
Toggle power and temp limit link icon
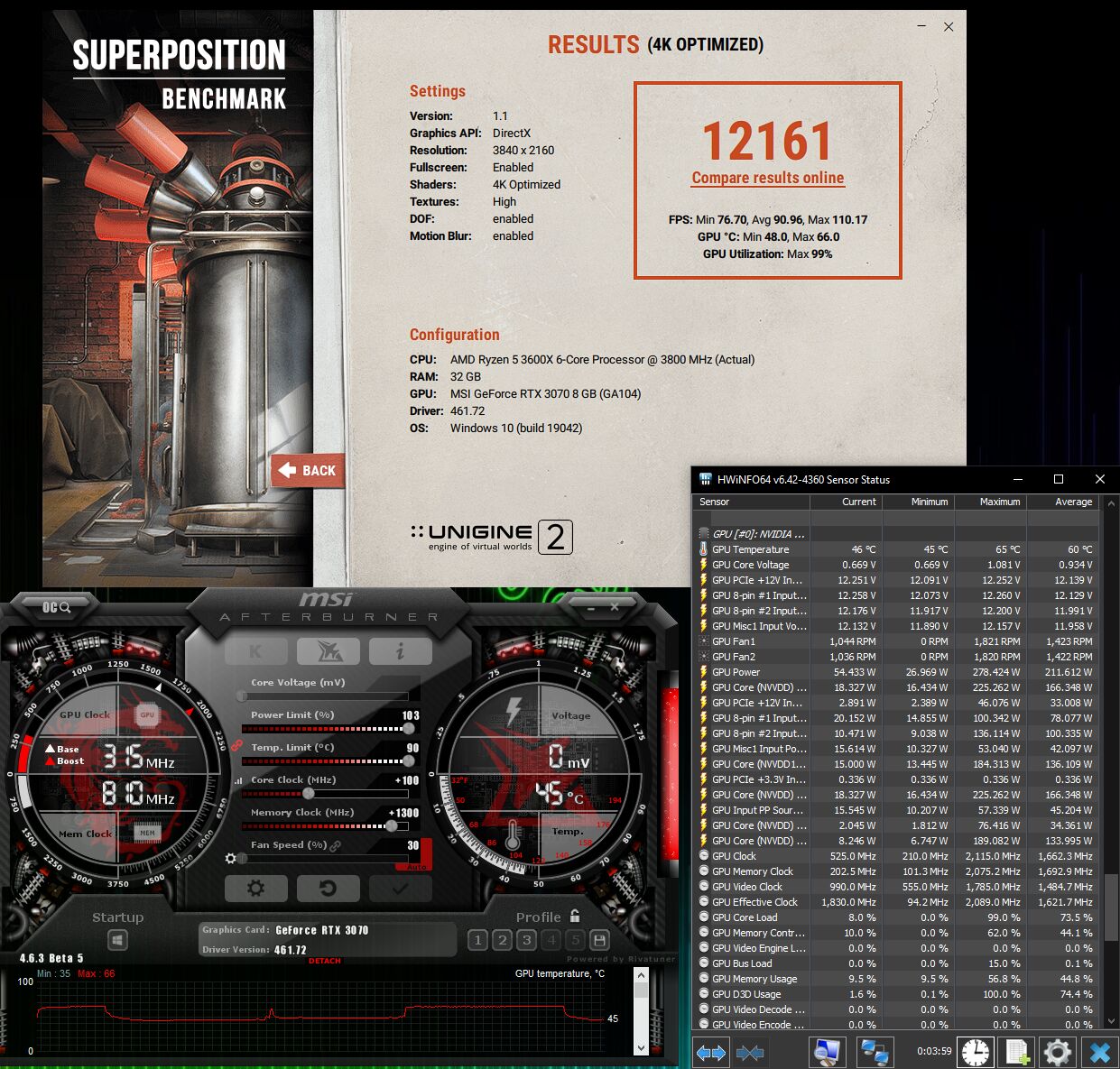237,746
